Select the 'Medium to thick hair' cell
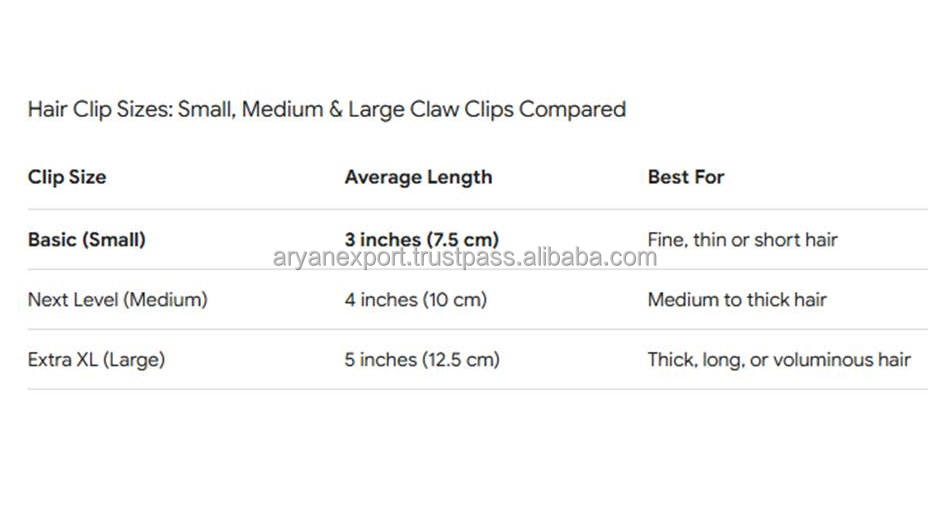Screen dimensions: 928x516 point(737,299)
